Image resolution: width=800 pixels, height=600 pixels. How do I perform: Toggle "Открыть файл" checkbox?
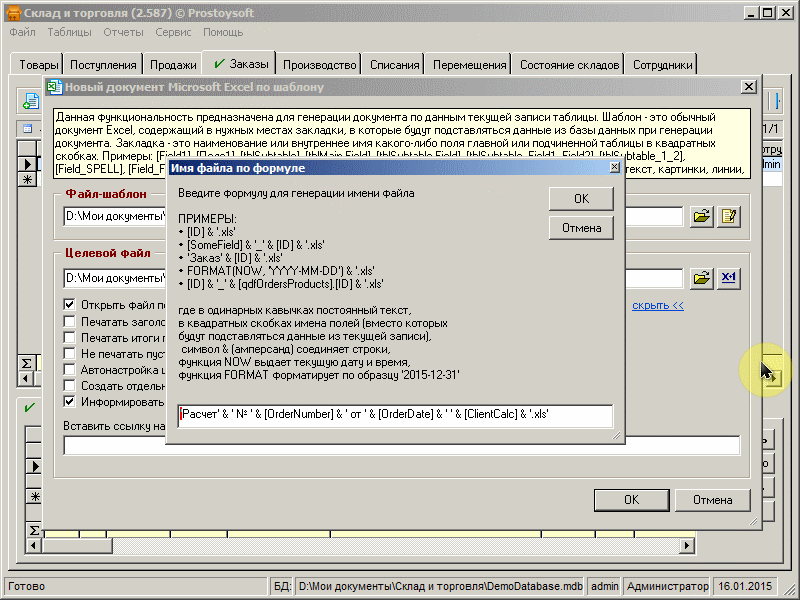pyautogui.click(x=69, y=305)
